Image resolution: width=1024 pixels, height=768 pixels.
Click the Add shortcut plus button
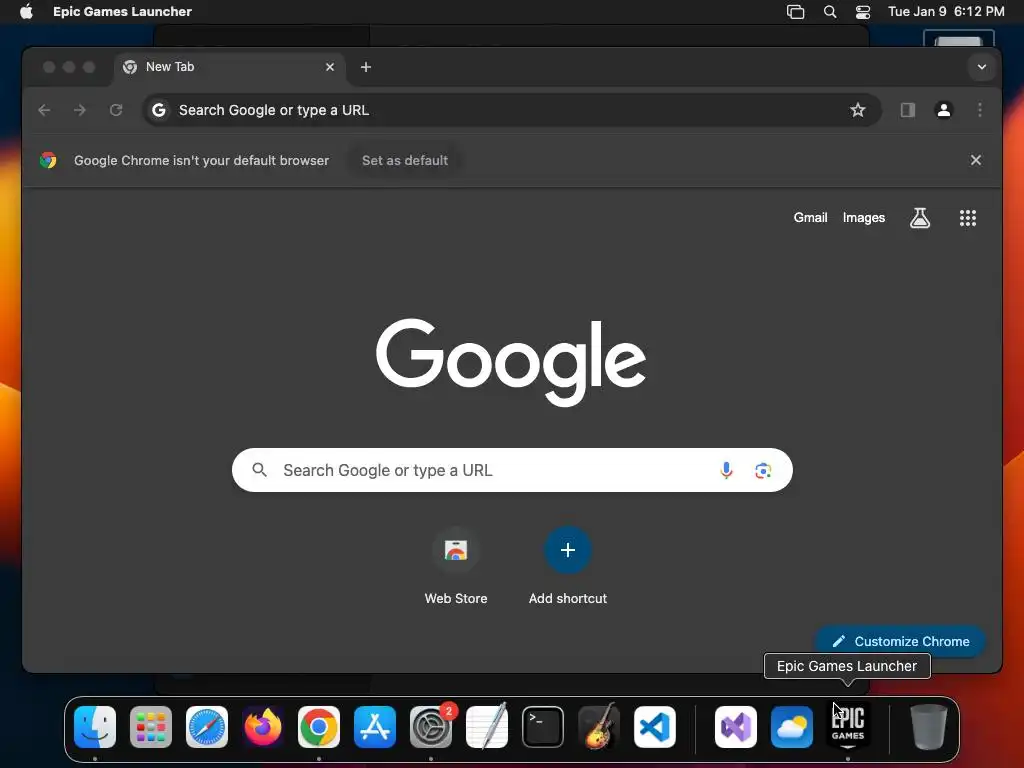click(x=568, y=551)
